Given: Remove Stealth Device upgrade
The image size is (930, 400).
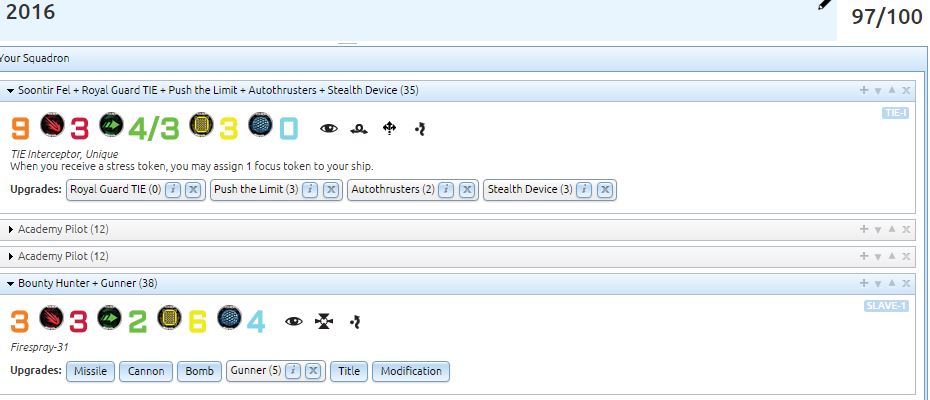Looking at the screenshot, I should [604, 189].
